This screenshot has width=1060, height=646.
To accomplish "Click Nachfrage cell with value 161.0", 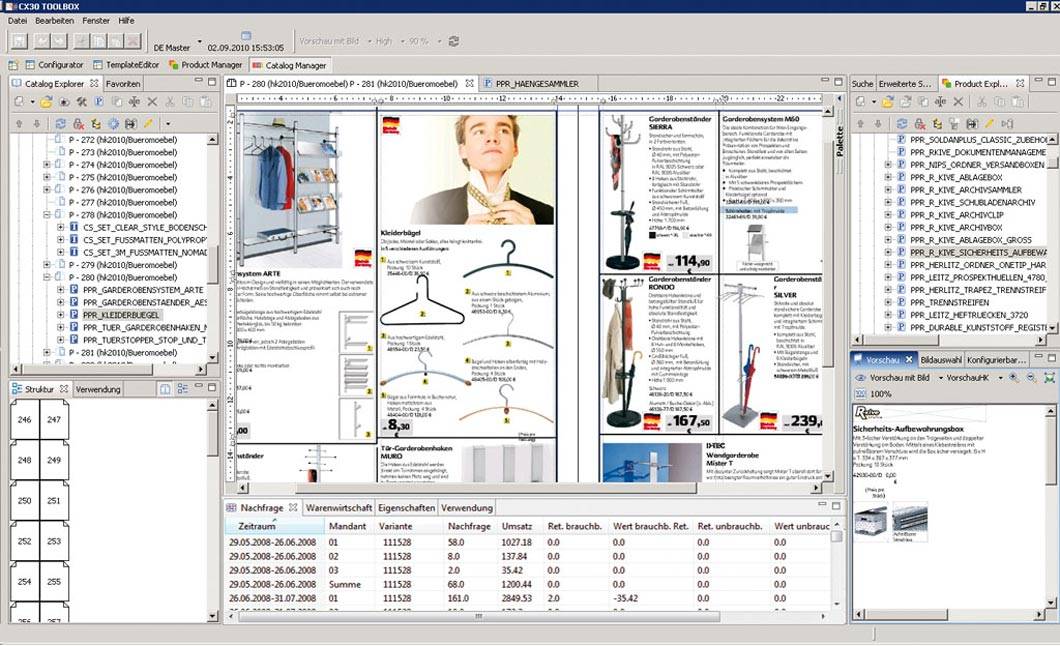I will click(x=457, y=598).
